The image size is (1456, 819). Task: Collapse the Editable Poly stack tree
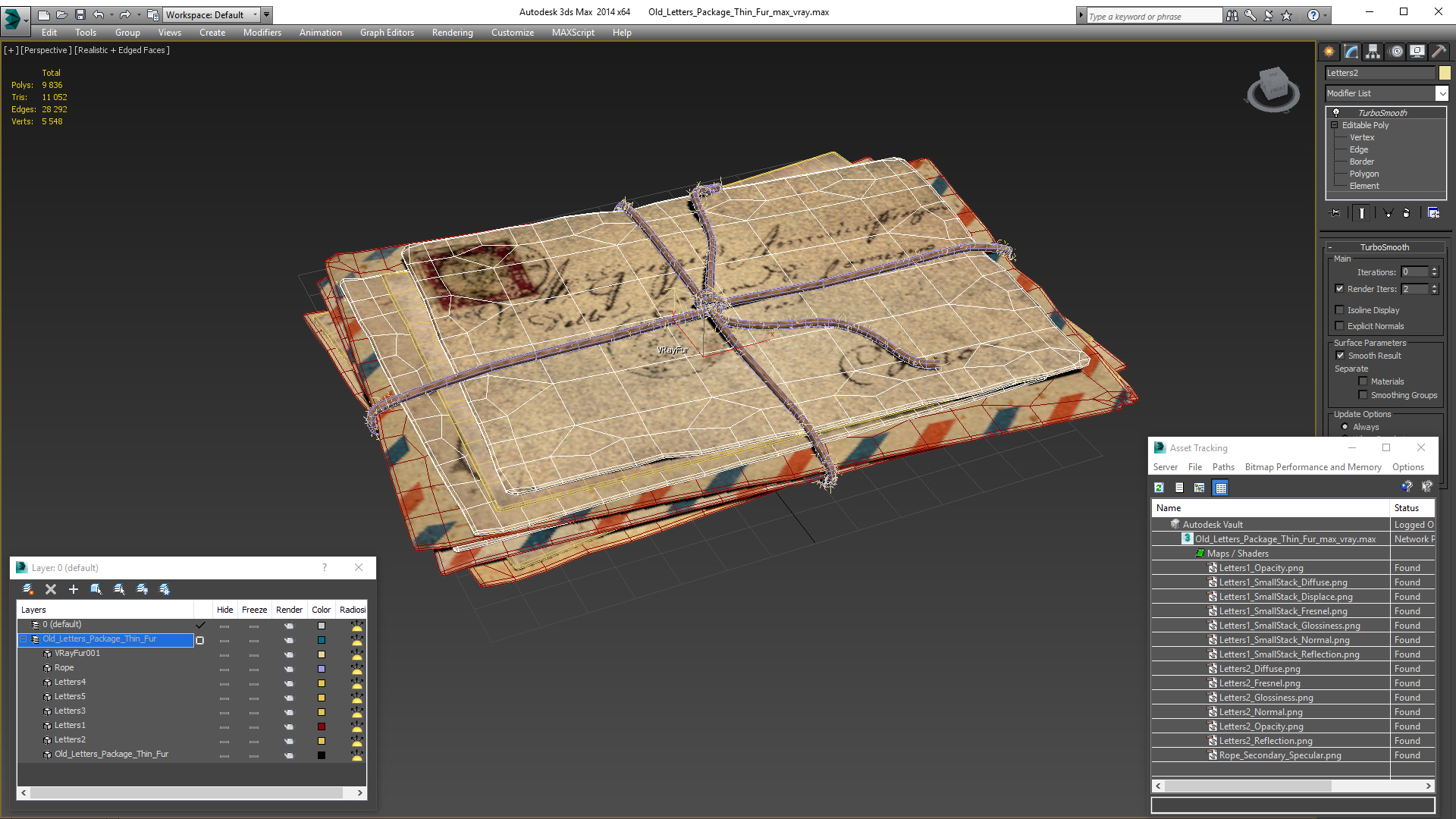pos(1335,125)
